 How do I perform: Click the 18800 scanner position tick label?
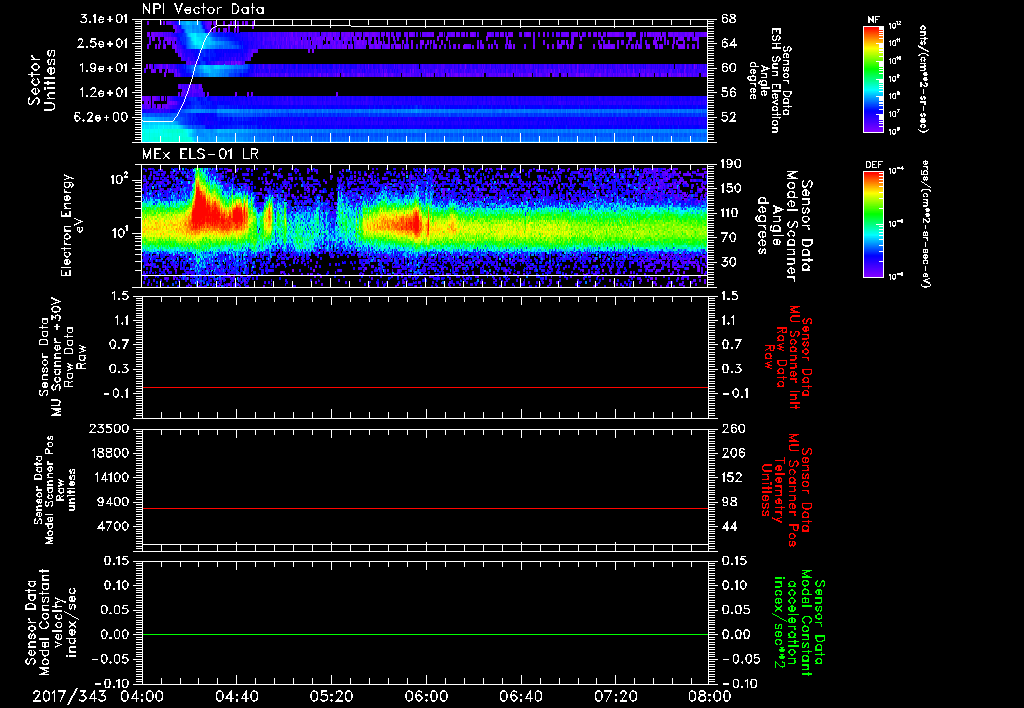[x=112, y=453]
